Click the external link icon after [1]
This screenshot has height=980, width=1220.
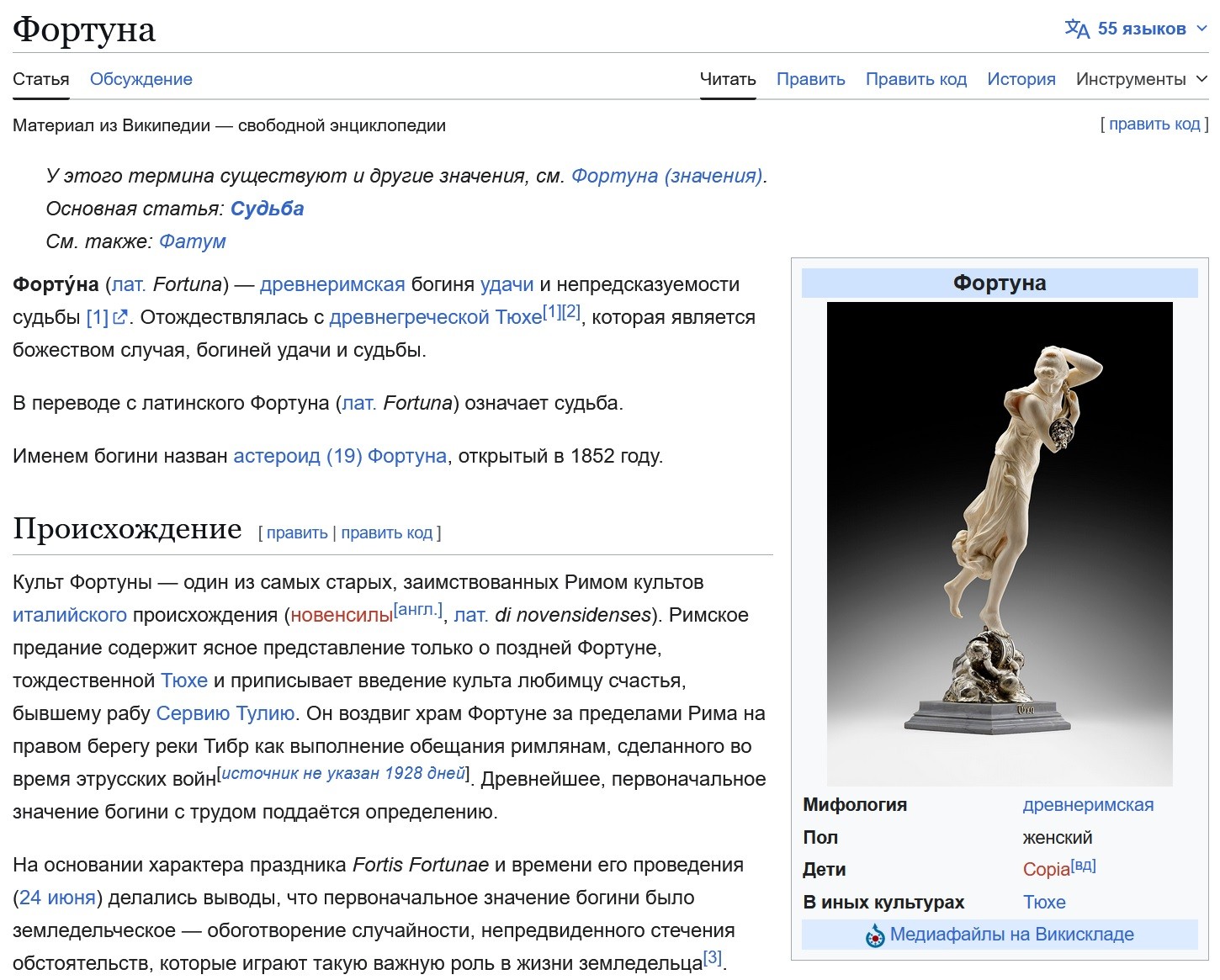[120, 317]
